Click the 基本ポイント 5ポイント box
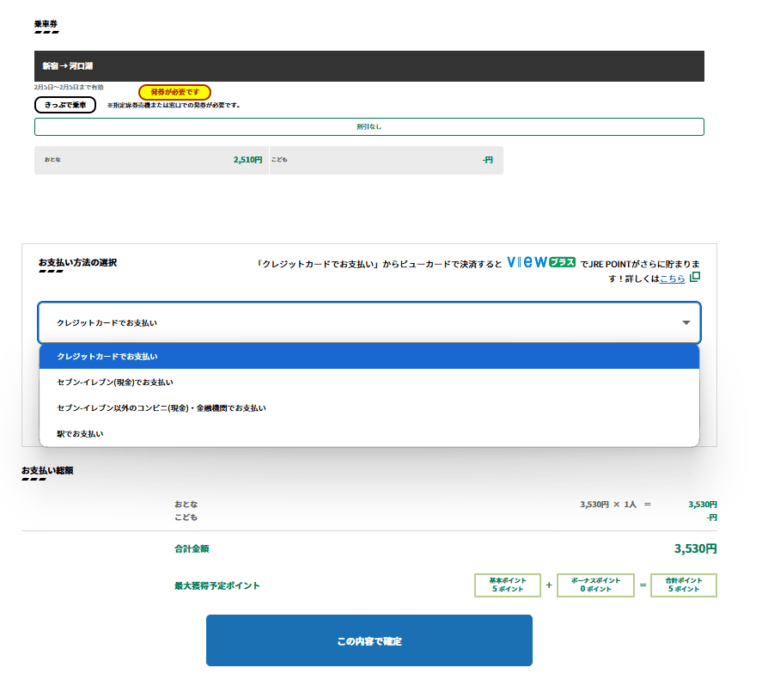768x692 pixels. click(x=507, y=585)
